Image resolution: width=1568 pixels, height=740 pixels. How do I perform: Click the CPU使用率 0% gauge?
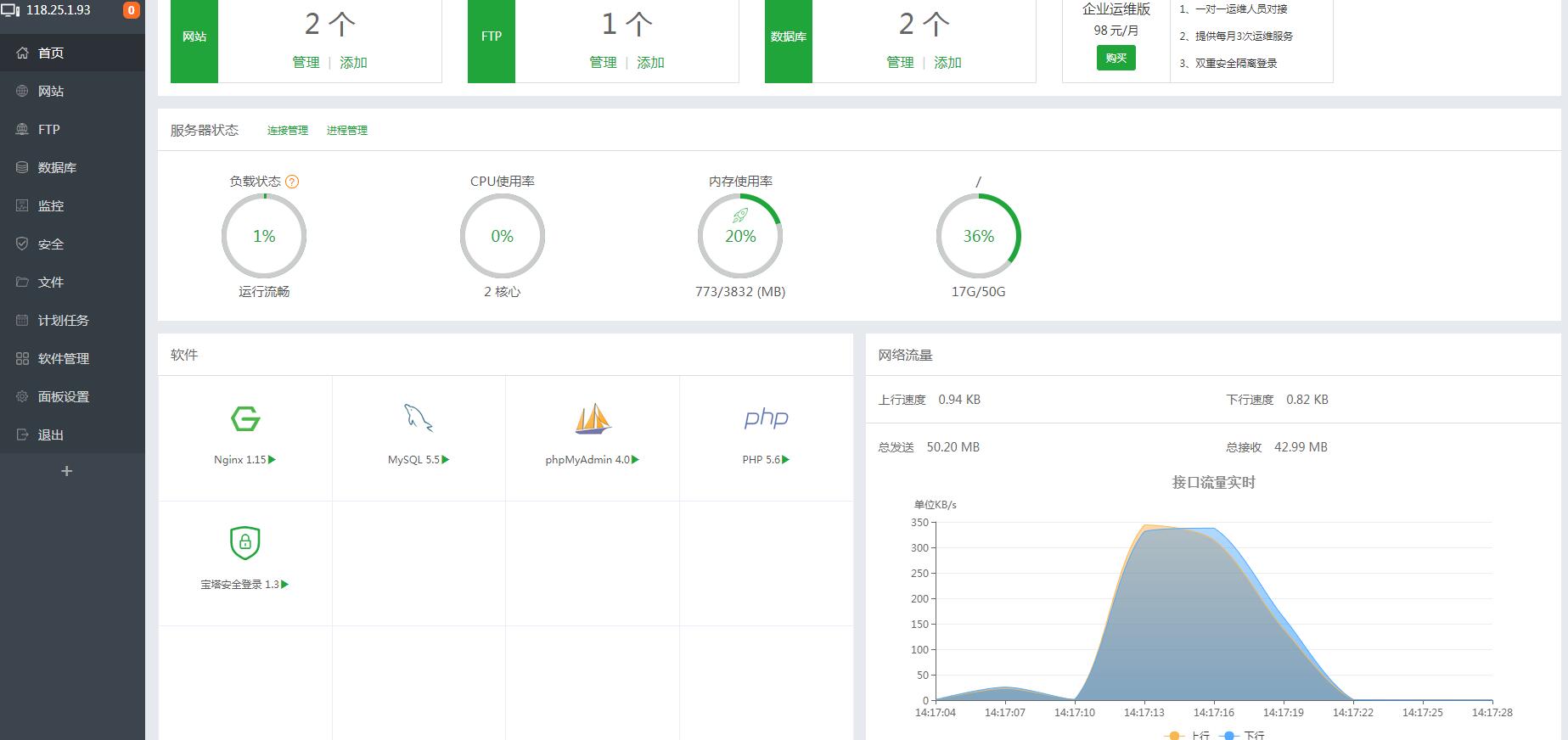click(x=503, y=236)
